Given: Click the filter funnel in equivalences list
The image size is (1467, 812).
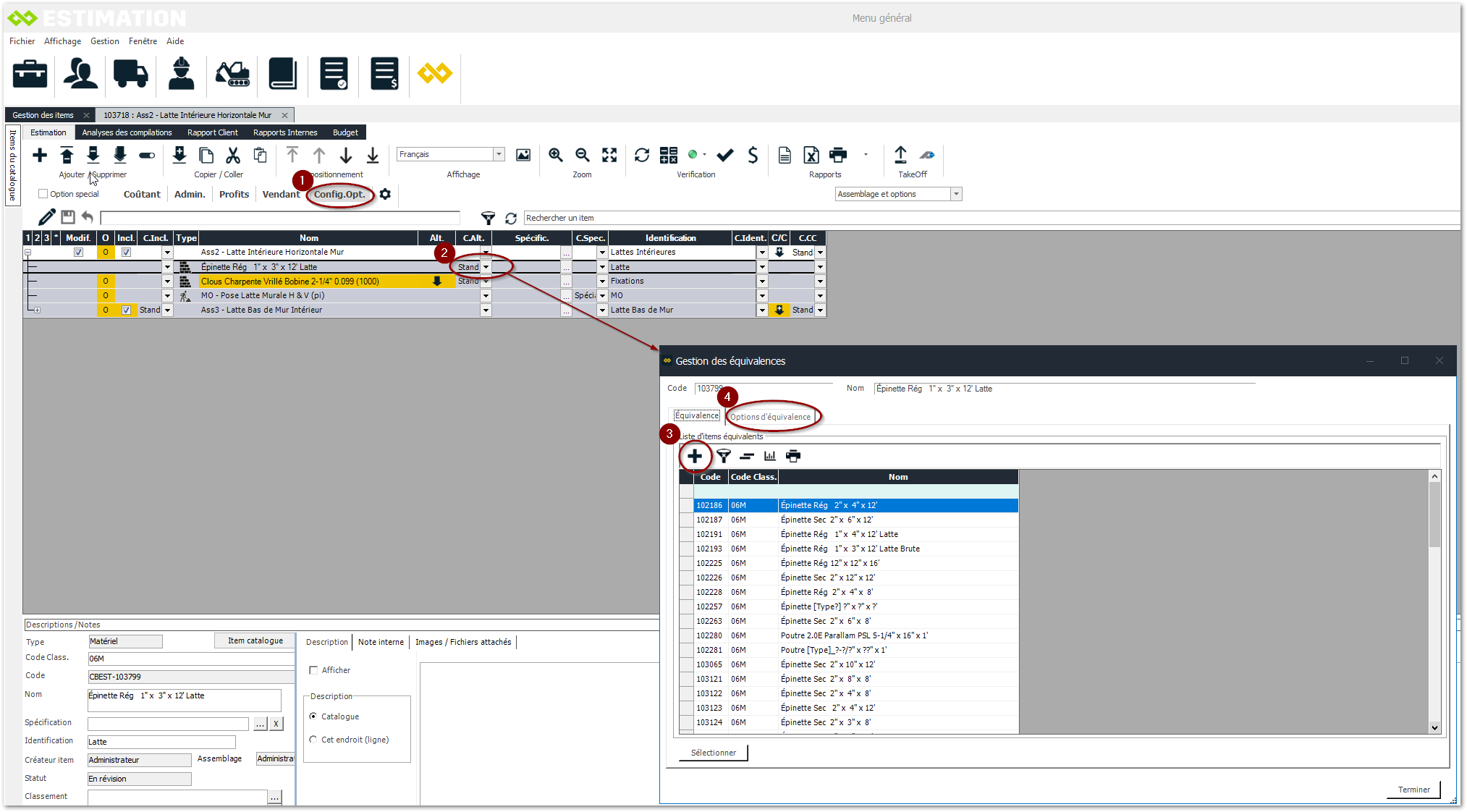Looking at the screenshot, I should (x=723, y=456).
